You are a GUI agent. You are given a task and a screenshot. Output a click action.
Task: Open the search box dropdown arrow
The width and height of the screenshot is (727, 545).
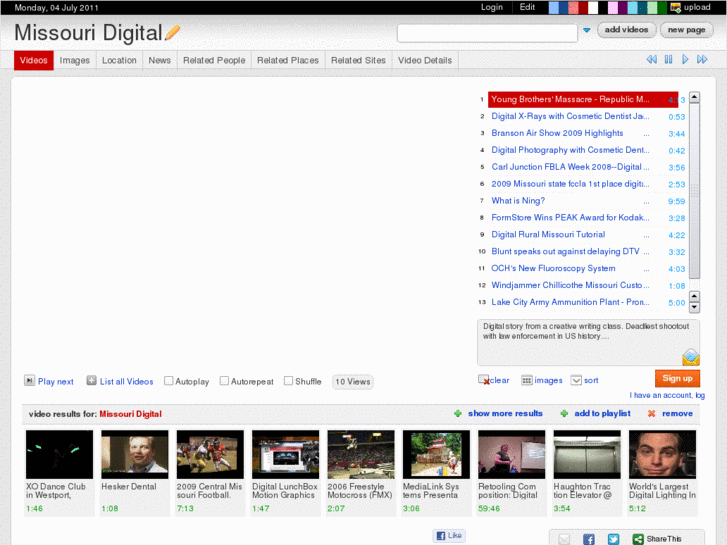click(587, 30)
